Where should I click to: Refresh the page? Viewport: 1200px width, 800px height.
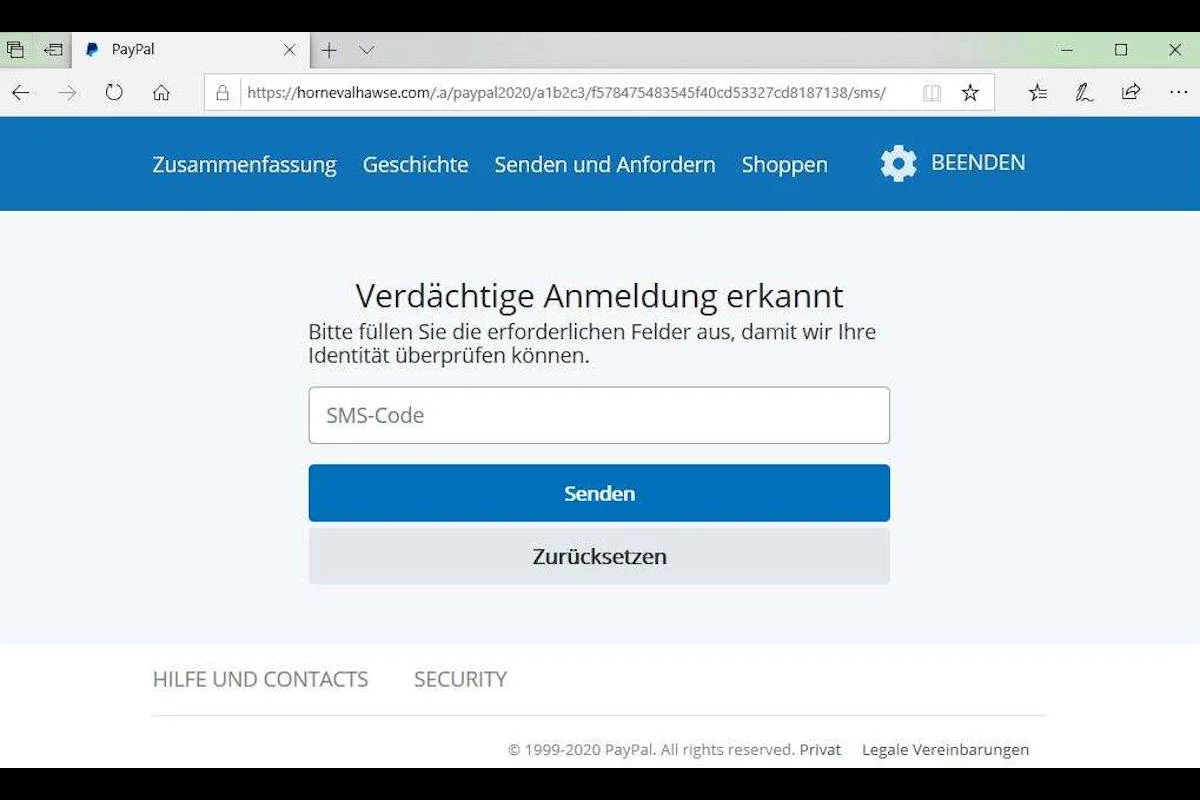click(x=114, y=93)
